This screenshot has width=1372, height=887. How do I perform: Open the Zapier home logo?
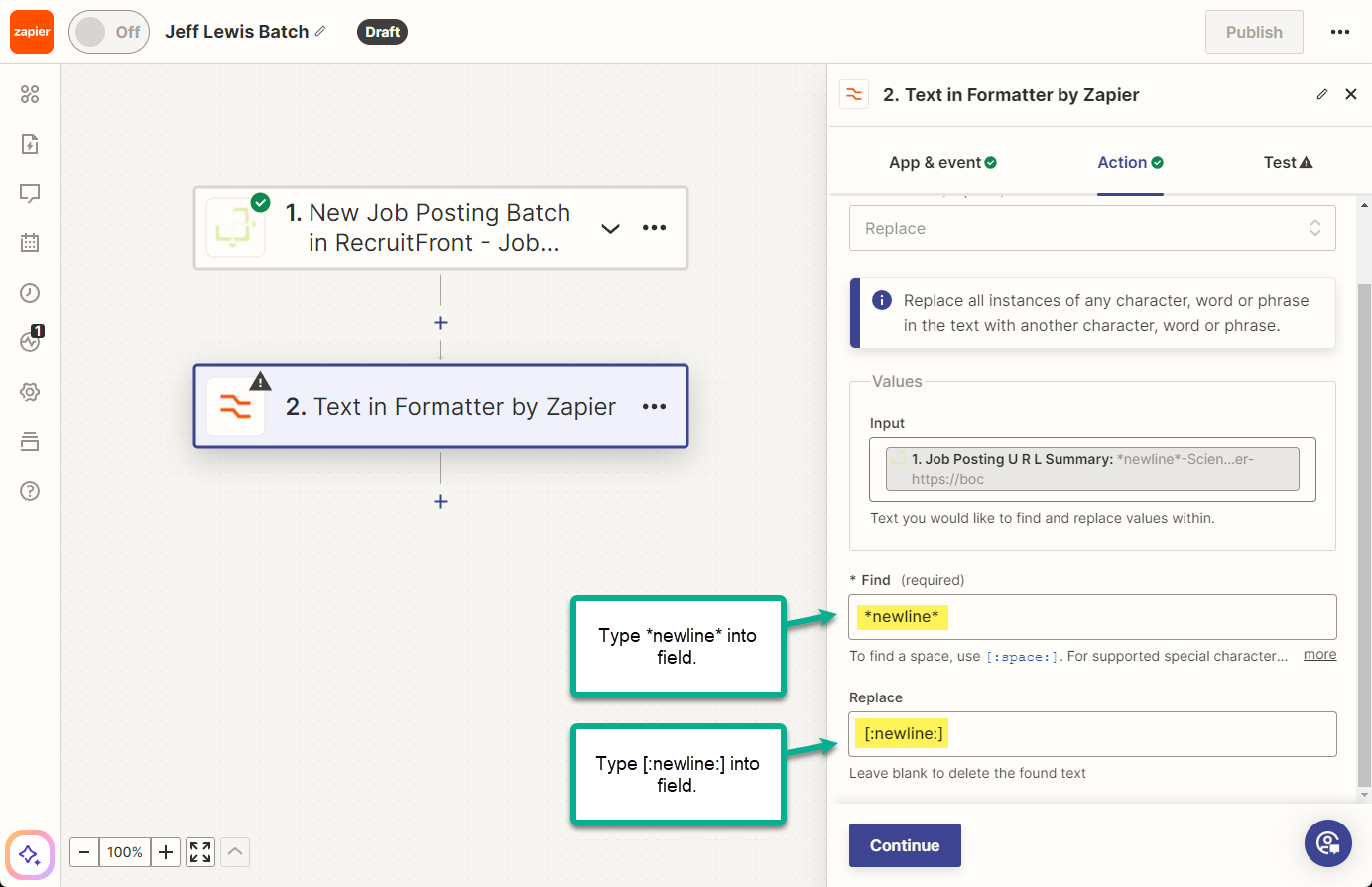click(x=32, y=32)
